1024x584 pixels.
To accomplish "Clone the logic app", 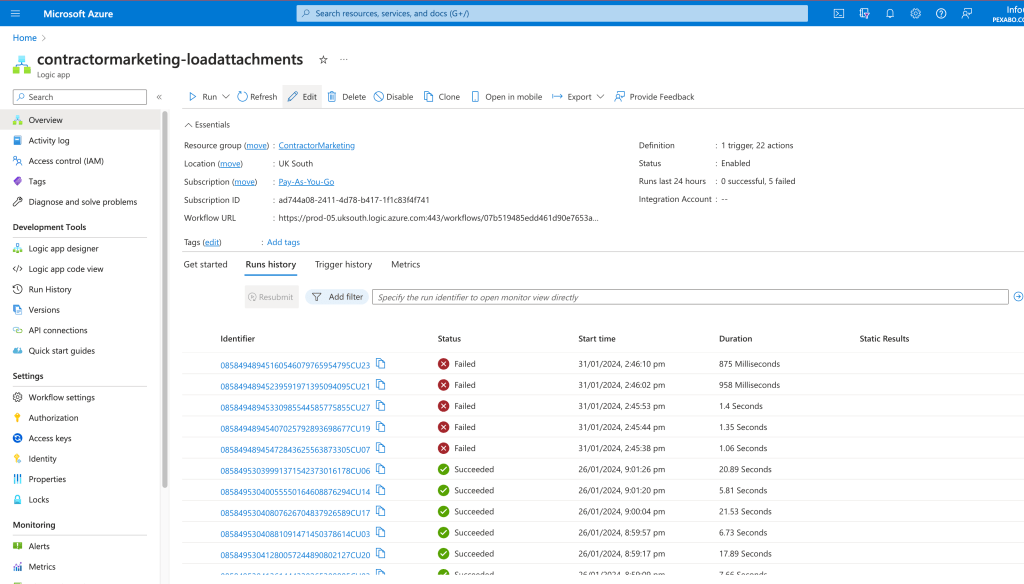I will point(442,97).
